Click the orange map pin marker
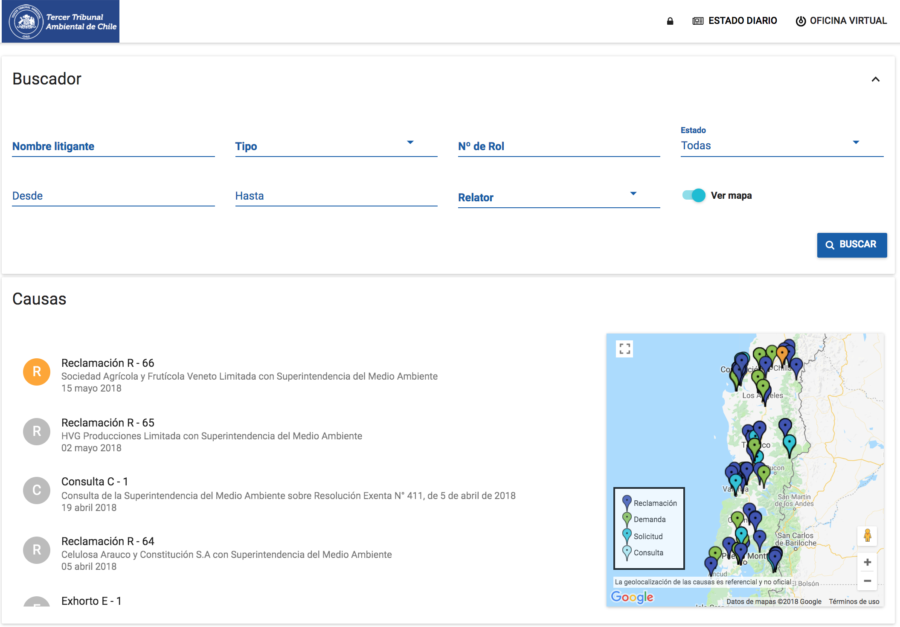The width and height of the screenshot is (900, 627). pos(782,354)
